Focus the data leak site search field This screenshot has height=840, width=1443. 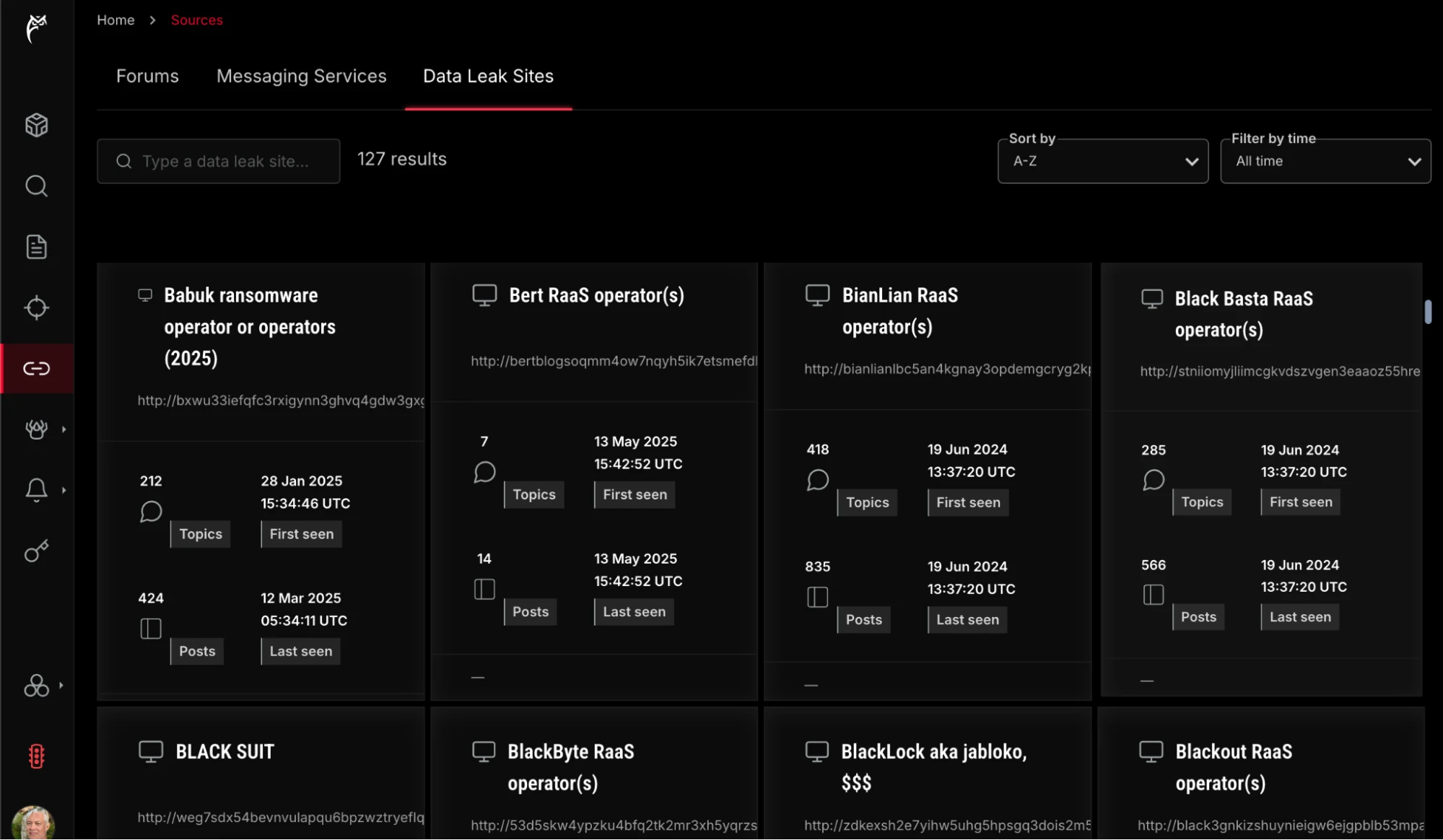coord(219,161)
